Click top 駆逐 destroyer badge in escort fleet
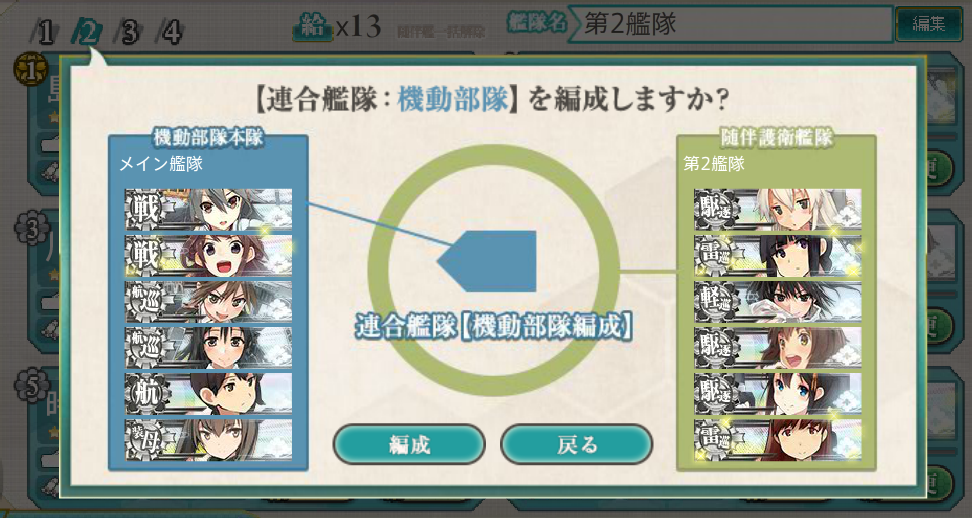Image resolution: width=972 pixels, height=518 pixels. pyautogui.click(x=716, y=209)
